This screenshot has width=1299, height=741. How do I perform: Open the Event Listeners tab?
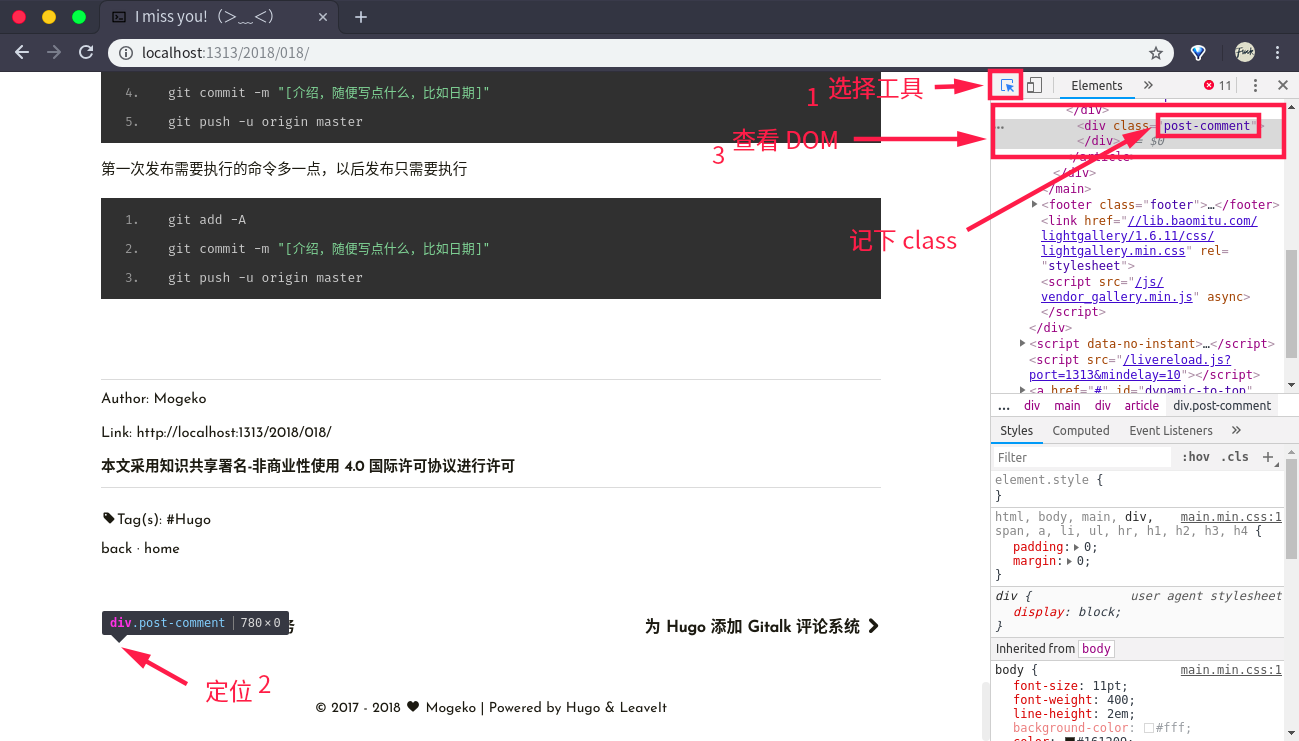pos(1171,431)
